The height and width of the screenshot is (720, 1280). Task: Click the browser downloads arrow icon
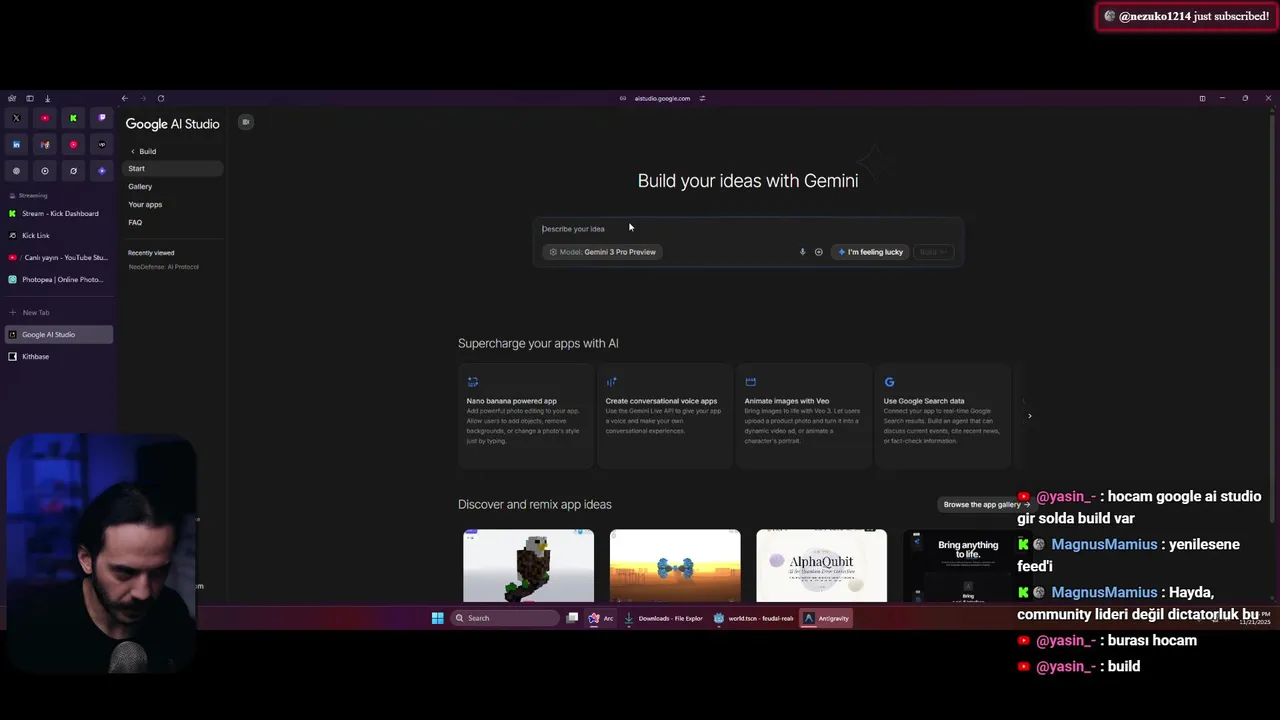coord(47,98)
